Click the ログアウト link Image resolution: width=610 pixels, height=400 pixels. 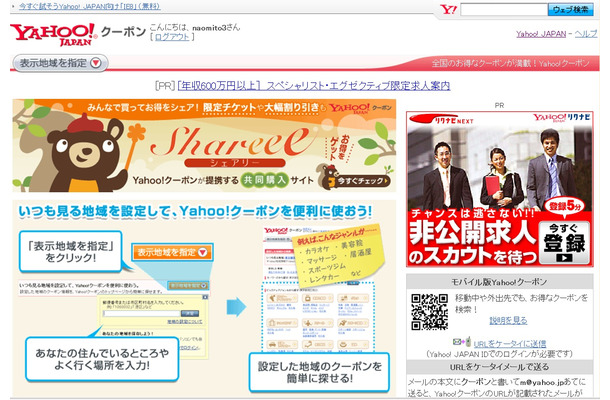tap(172, 37)
